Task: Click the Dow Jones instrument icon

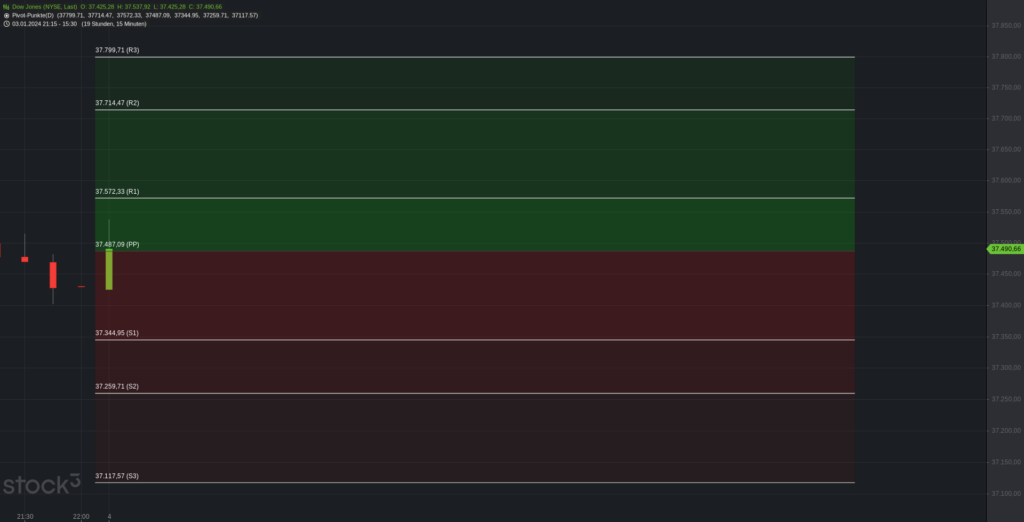Action: [x=6, y=6]
